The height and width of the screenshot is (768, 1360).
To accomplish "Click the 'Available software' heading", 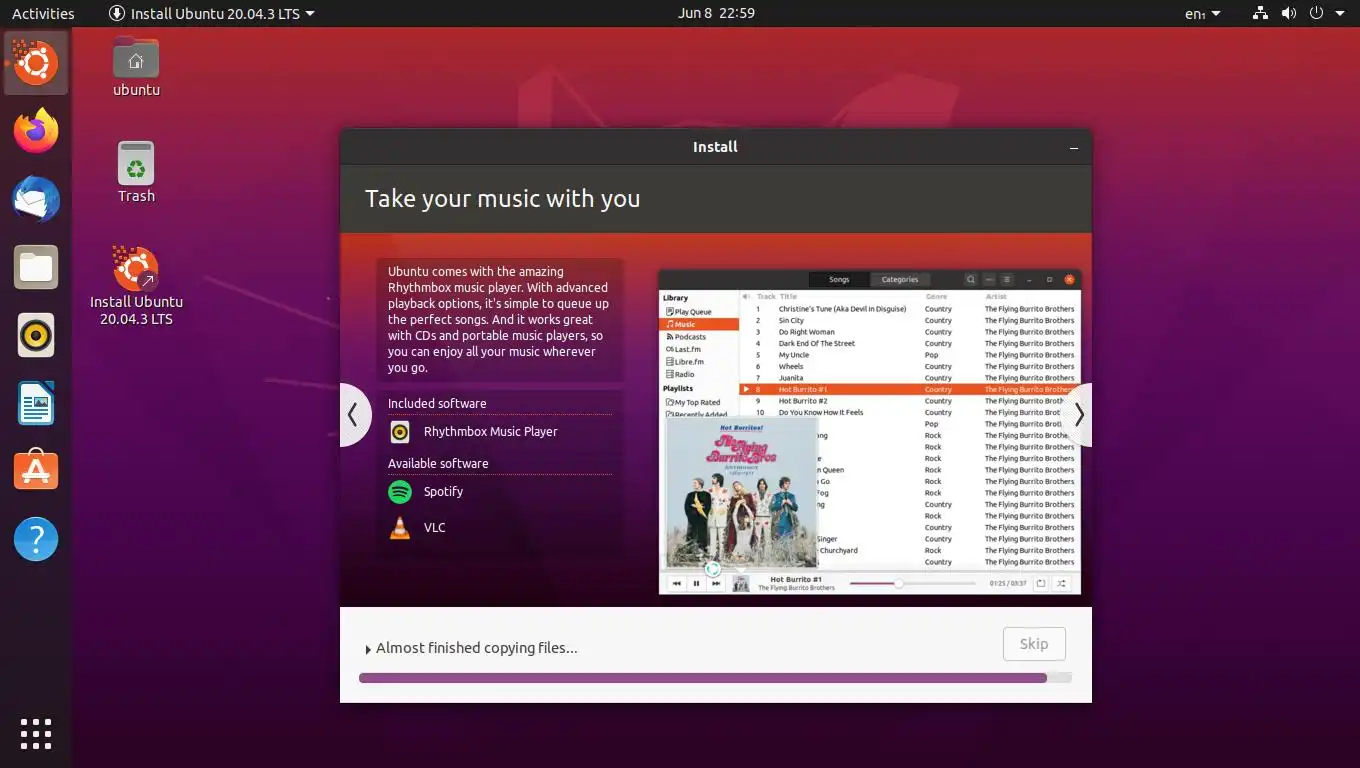I will (438, 464).
